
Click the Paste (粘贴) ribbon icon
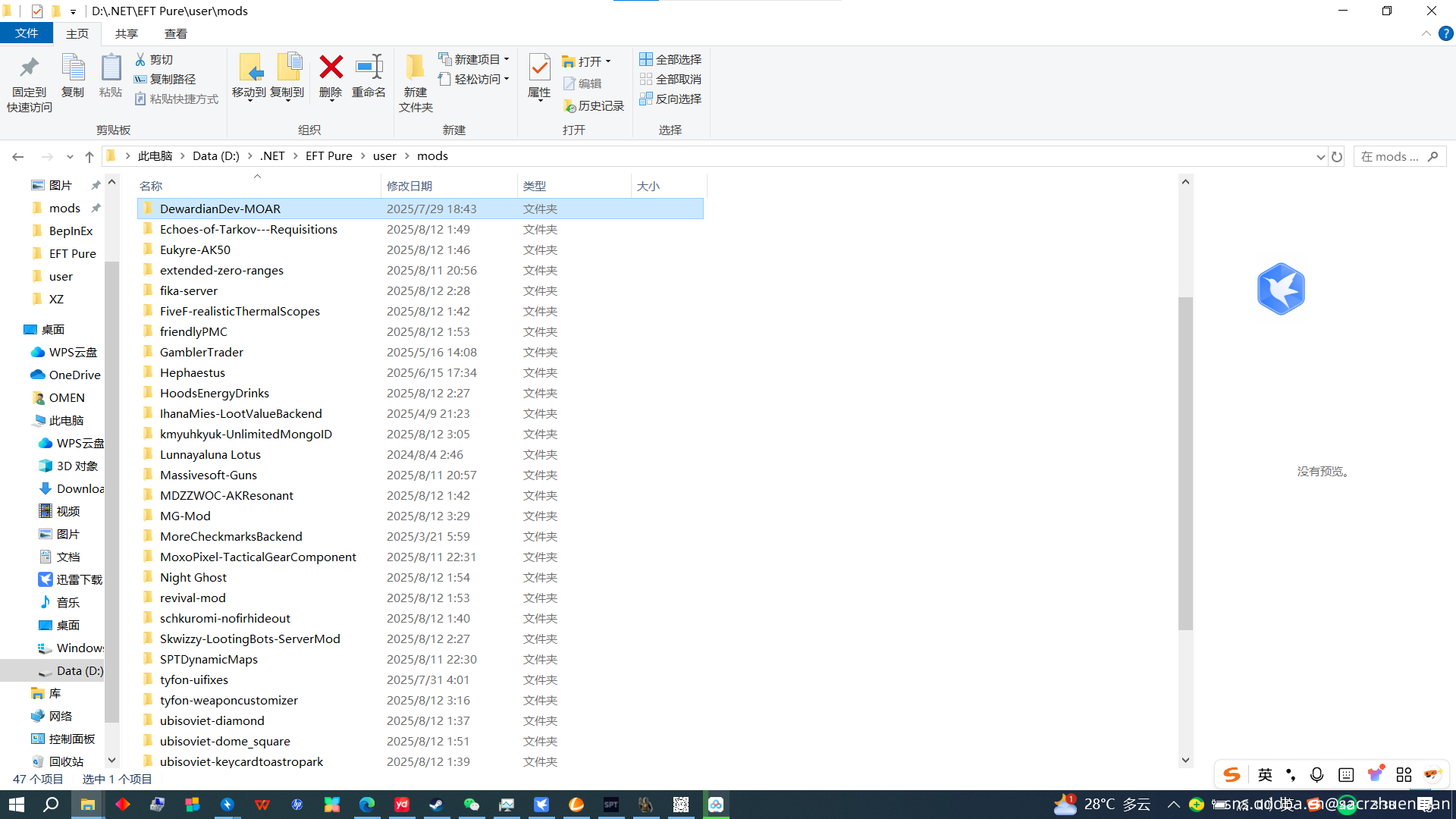click(x=111, y=68)
